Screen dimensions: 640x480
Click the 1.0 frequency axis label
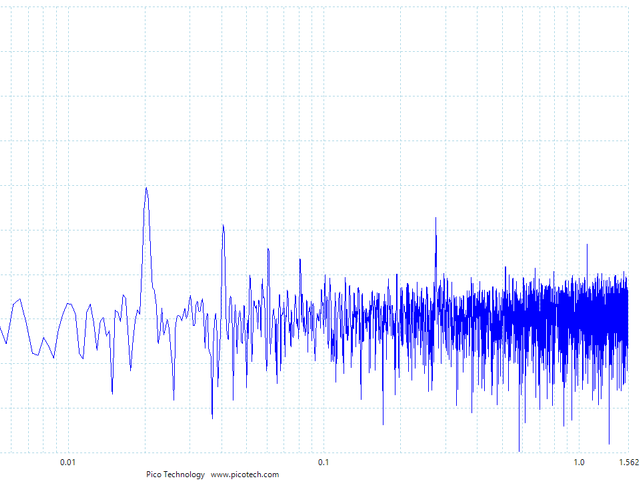[x=579, y=462]
